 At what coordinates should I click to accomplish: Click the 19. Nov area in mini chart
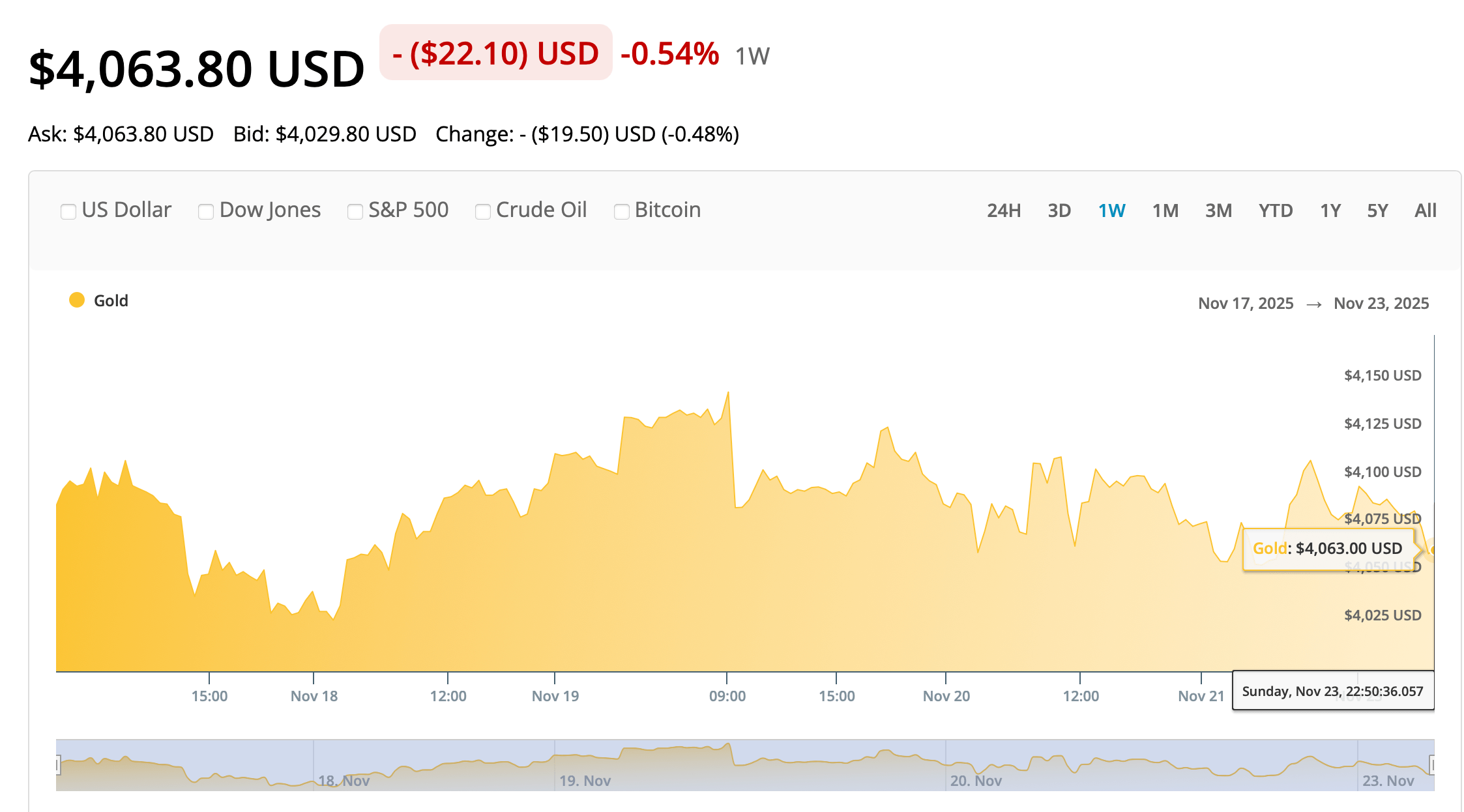coord(585,781)
